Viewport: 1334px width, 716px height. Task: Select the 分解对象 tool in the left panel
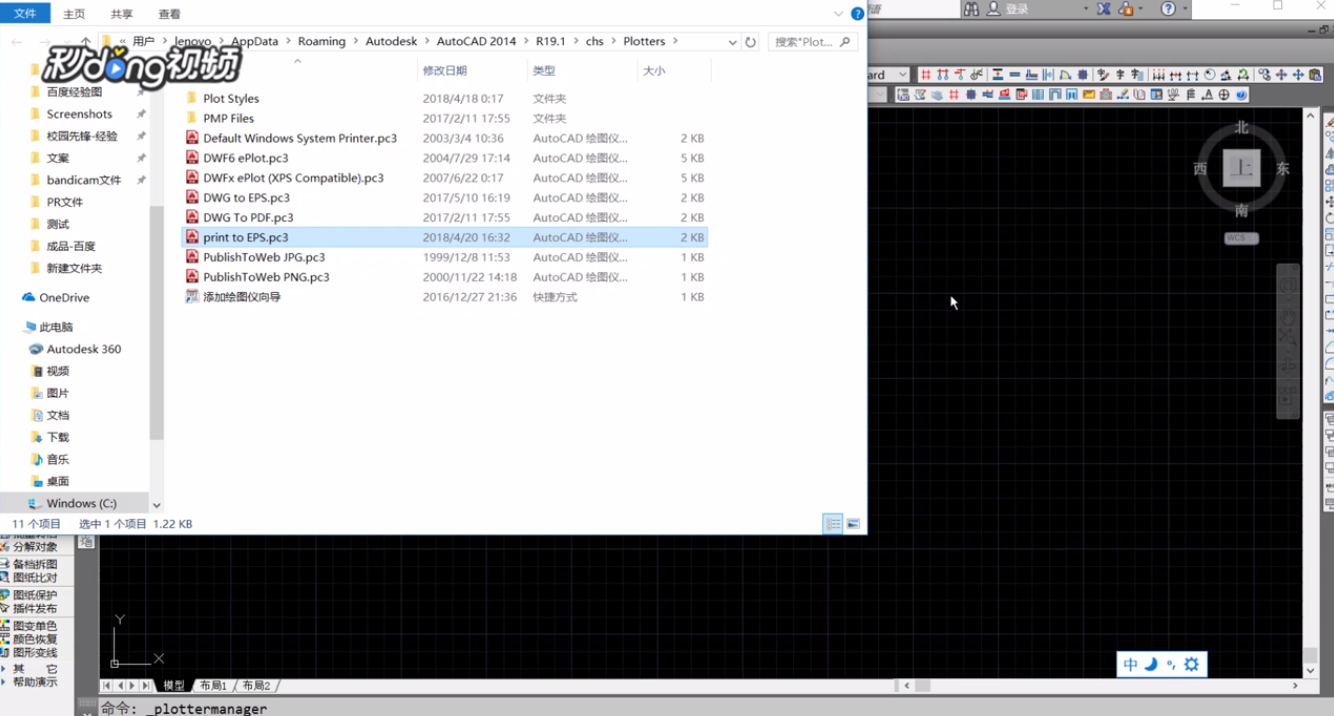click(35, 547)
